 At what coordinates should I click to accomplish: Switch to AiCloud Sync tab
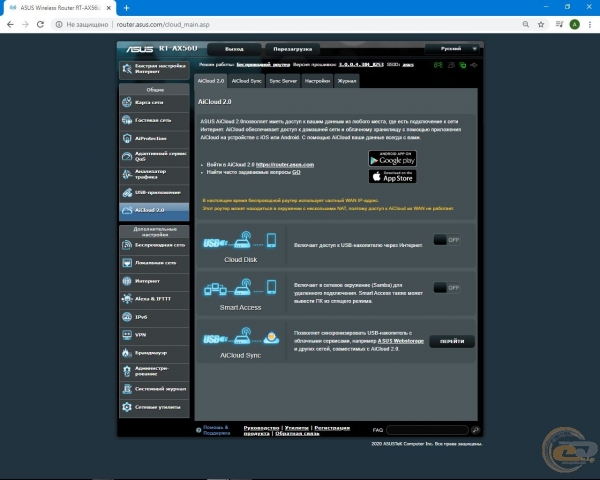(x=246, y=81)
